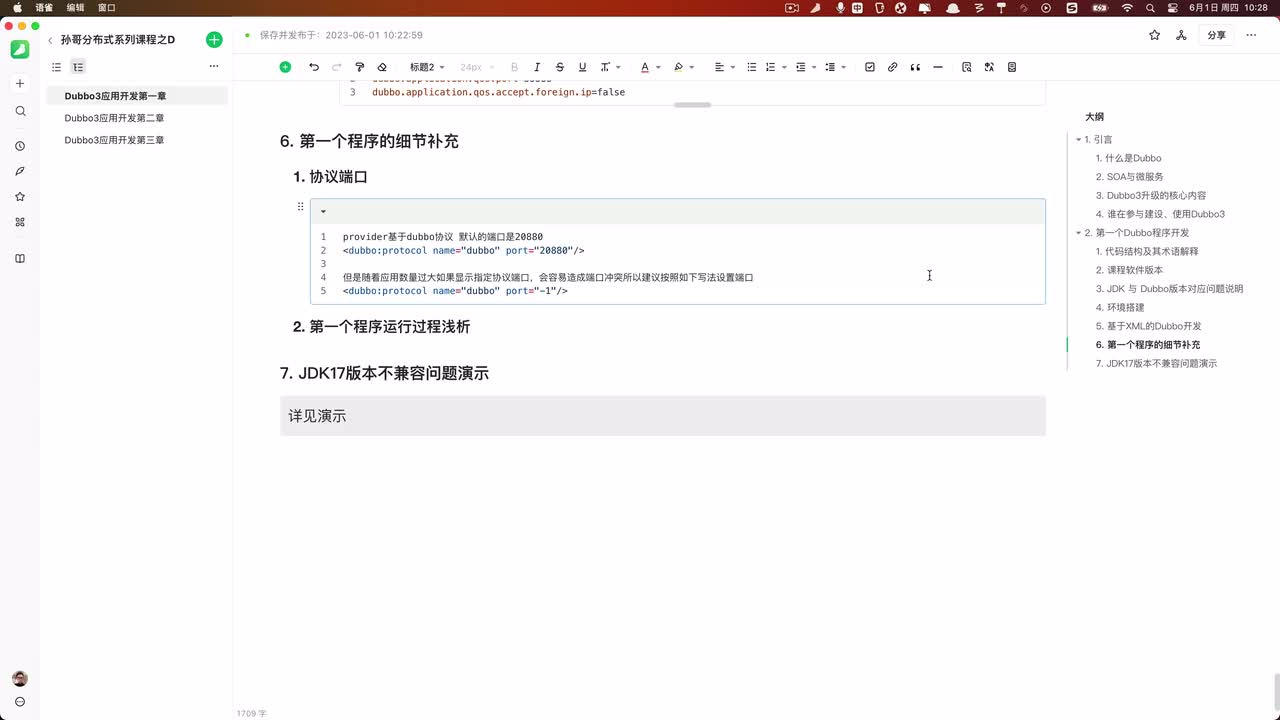Image resolution: width=1280 pixels, height=720 pixels.
Task: Open the apps grid icon in left rail
Action: click(x=20, y=222)
